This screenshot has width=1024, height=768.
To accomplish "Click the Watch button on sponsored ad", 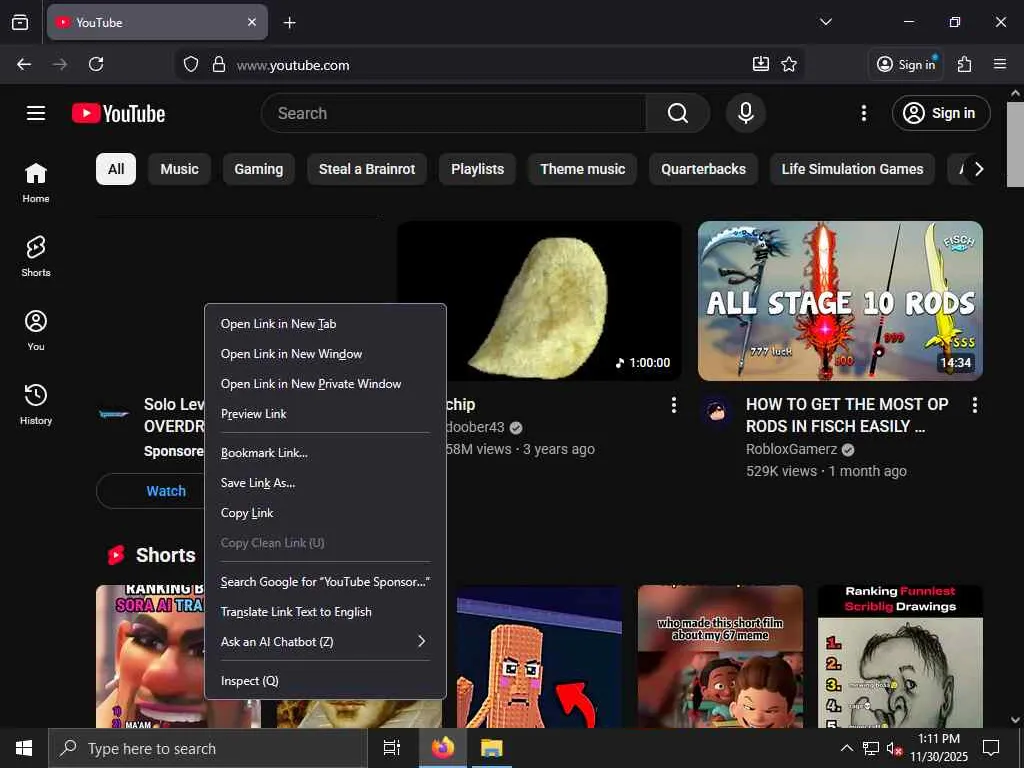I will [x=166, y=491].
